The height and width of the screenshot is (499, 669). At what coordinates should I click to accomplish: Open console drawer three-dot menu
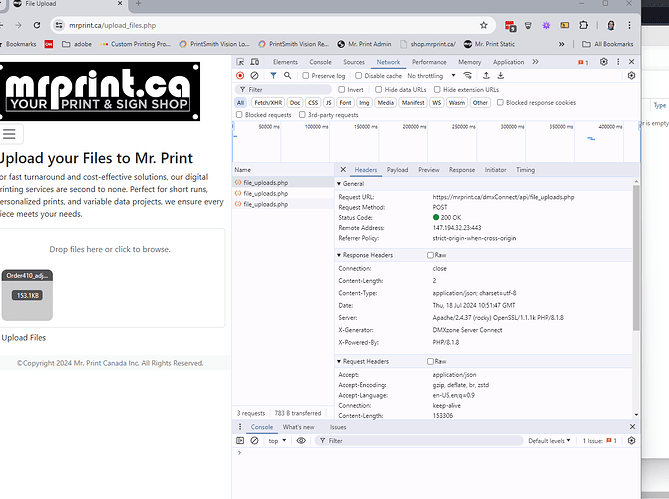[x=240, y=427]
